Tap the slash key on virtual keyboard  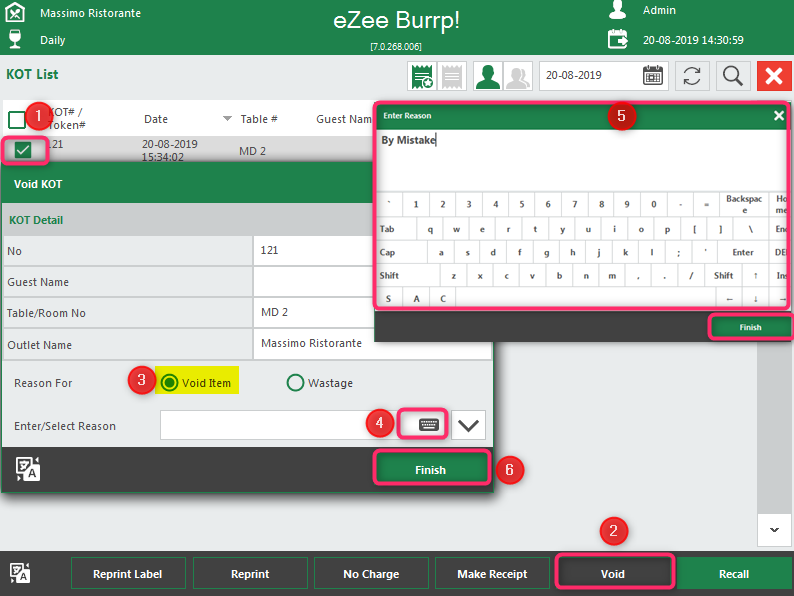pyautogui.click(x=691, y=275)
